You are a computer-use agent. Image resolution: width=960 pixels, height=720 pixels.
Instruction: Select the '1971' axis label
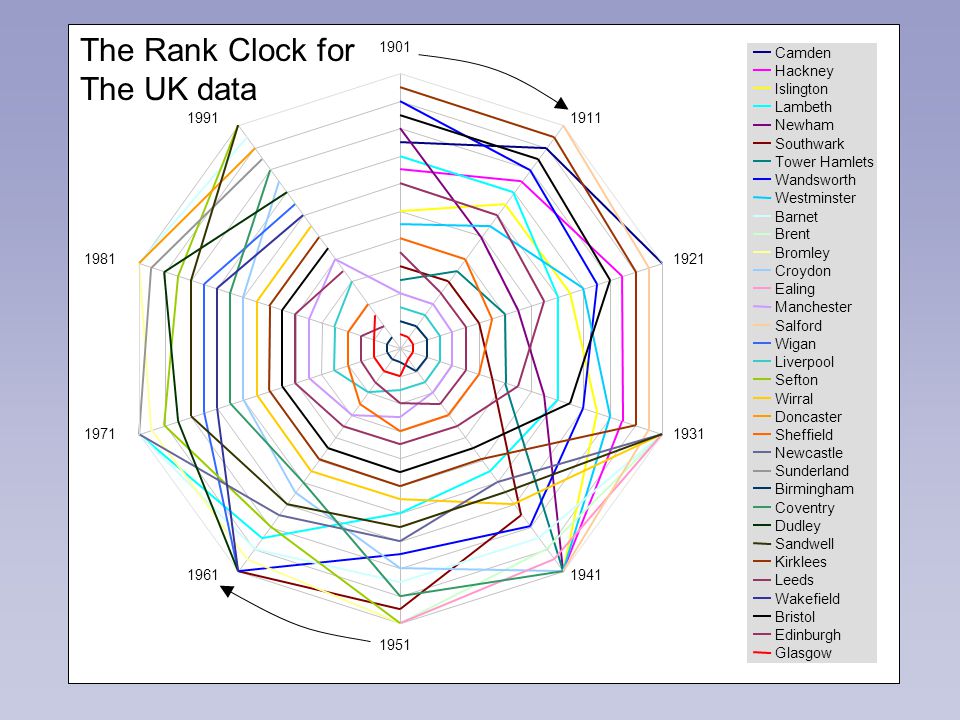[x=100, y=434]
